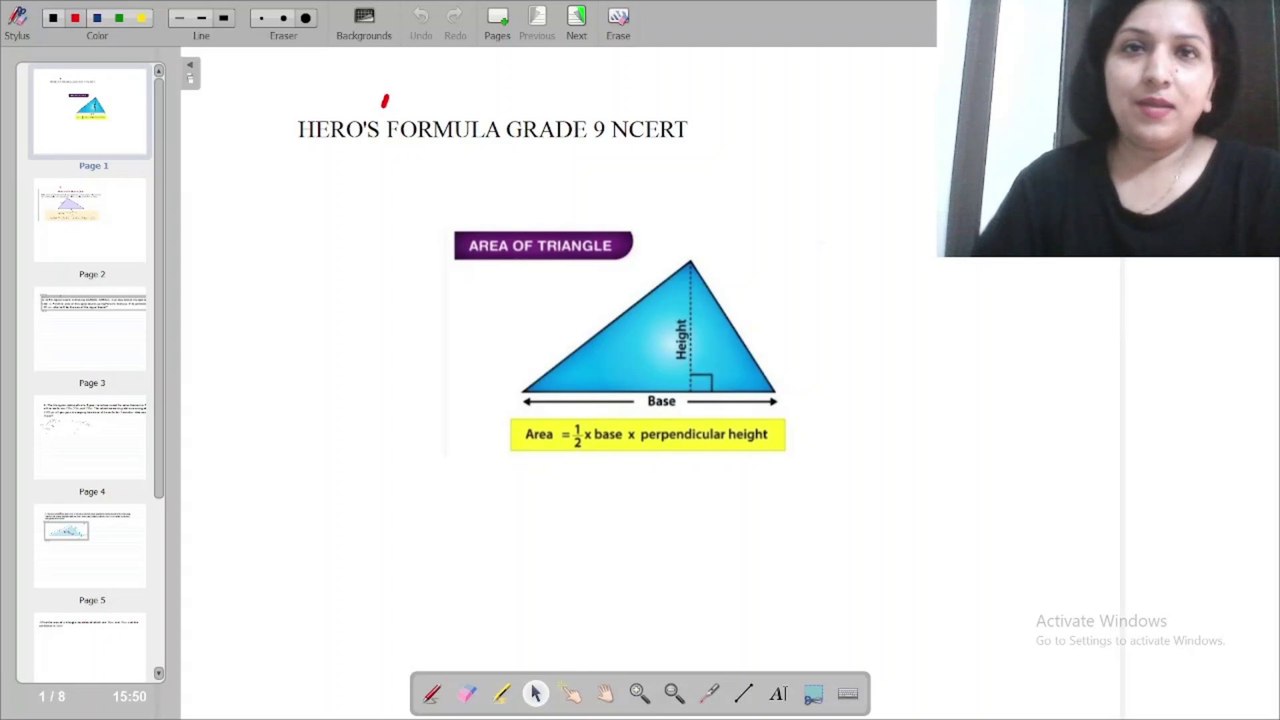Choose the black color swatch
The width and height of the screenshot is (1280, 720).
[53, 18]
